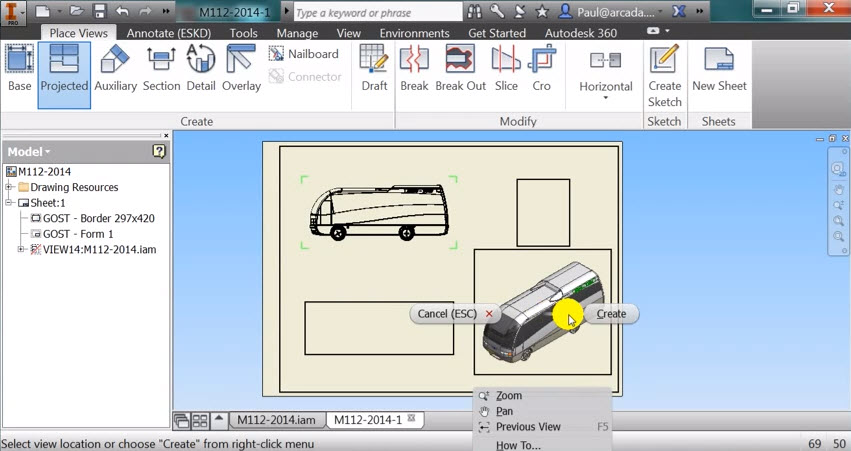Expand the Drawing Resources folder
Image resolution: width=851 pixels, height=451 pixels.
point(9,187)
